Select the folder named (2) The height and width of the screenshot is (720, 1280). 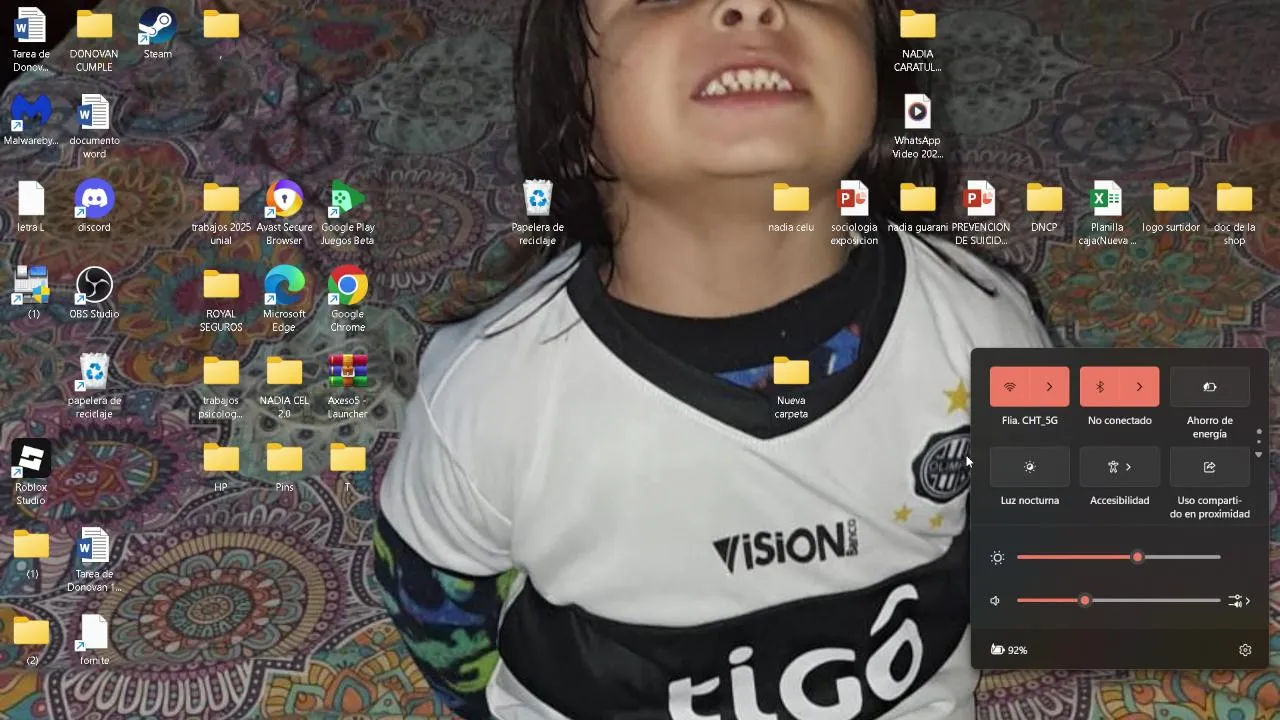point(31,640)
